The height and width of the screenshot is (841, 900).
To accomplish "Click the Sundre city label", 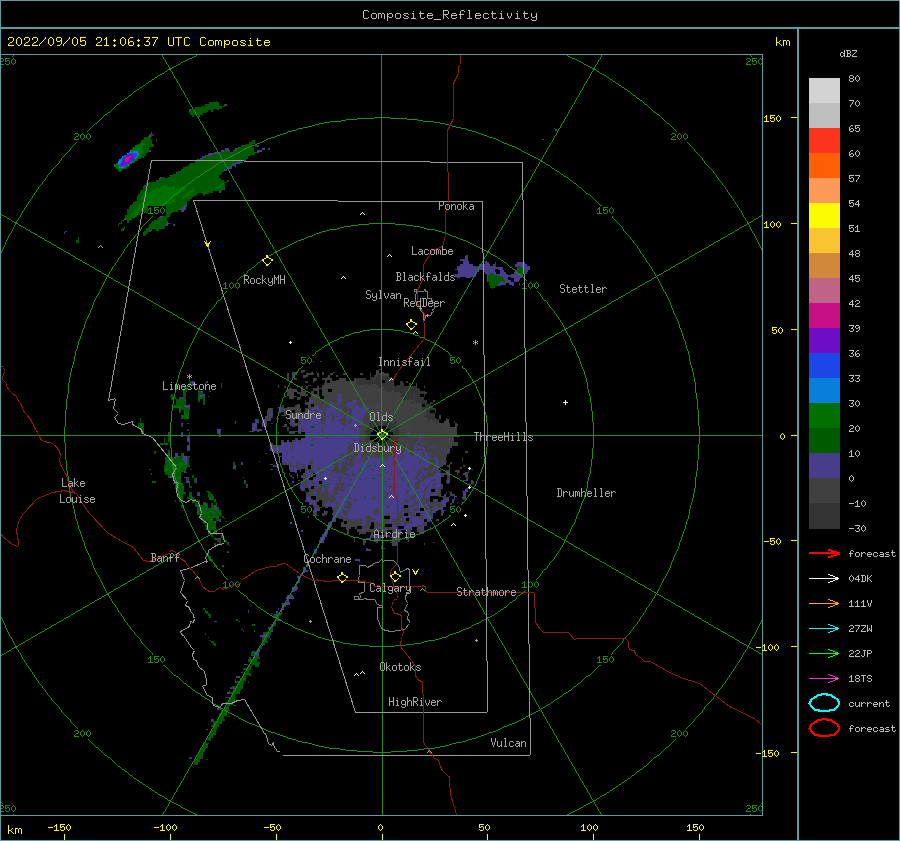I will click(x=303, y=415).
